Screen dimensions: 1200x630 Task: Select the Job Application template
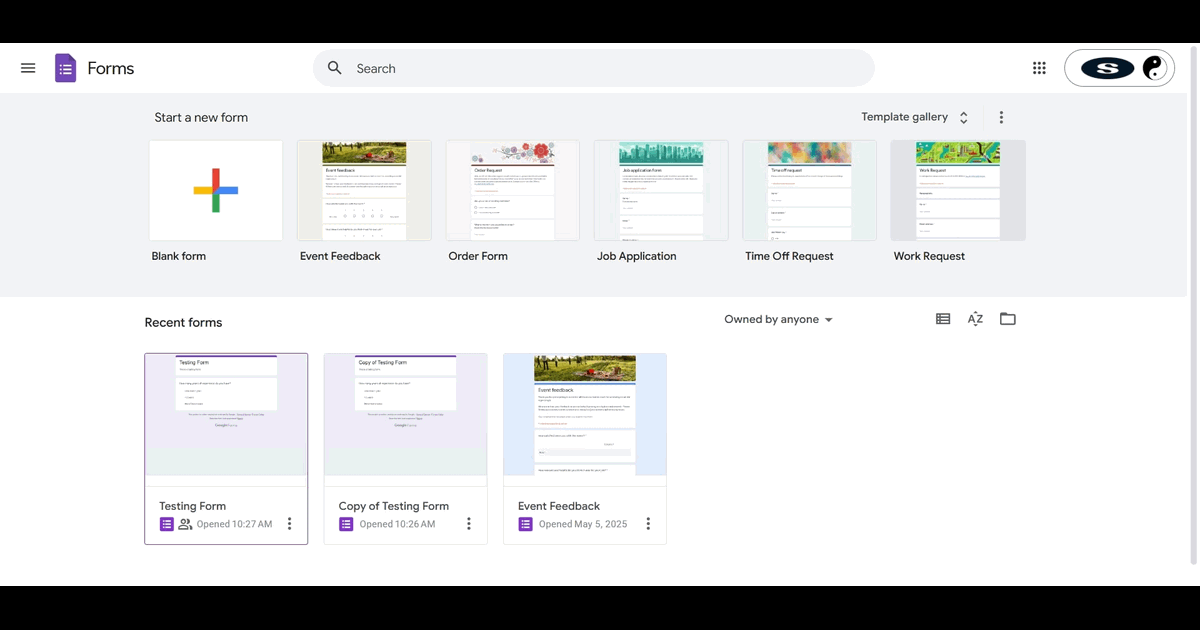(x=661, y=190)
